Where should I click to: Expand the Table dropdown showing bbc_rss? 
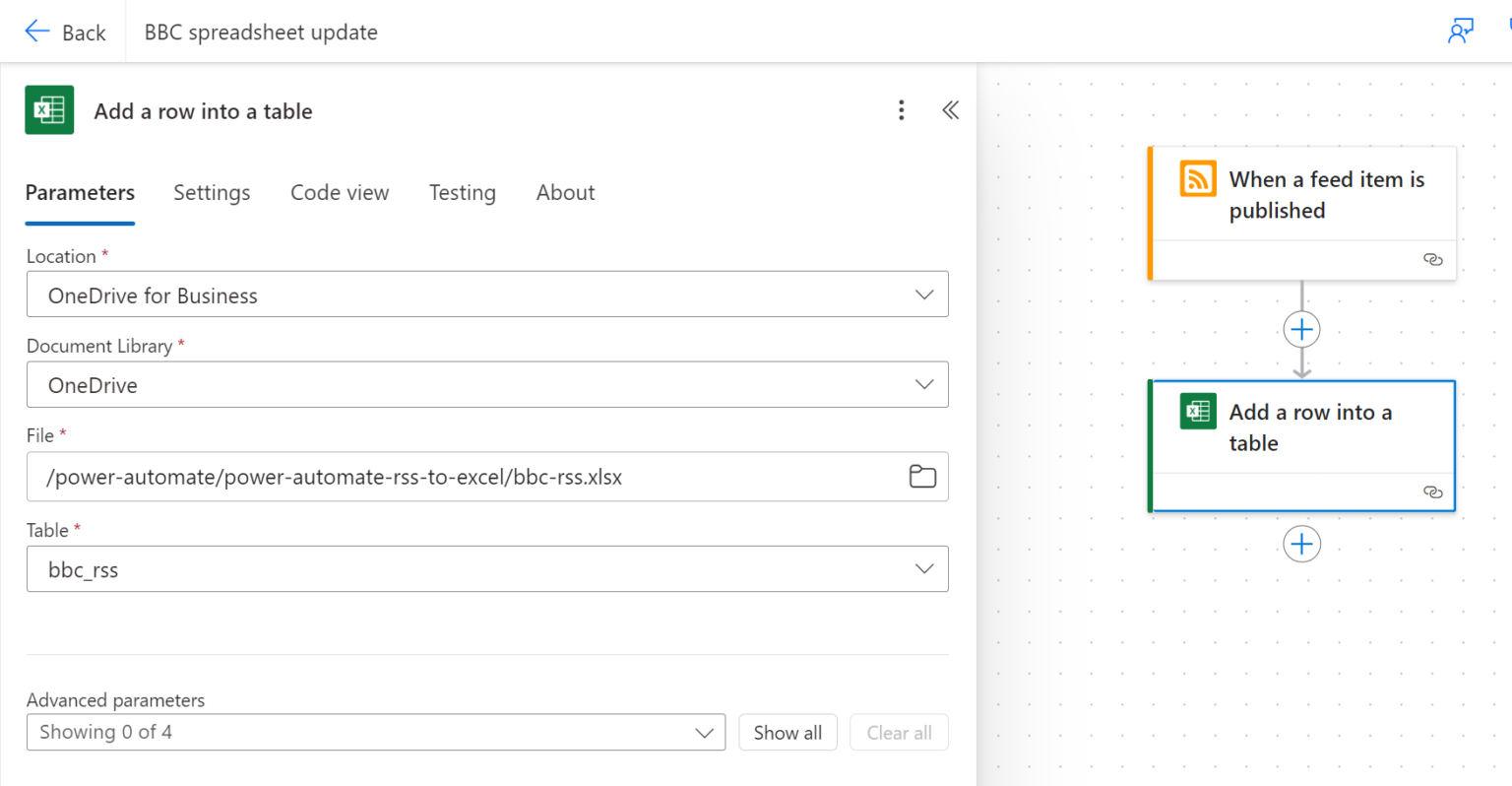pos(487,569)
